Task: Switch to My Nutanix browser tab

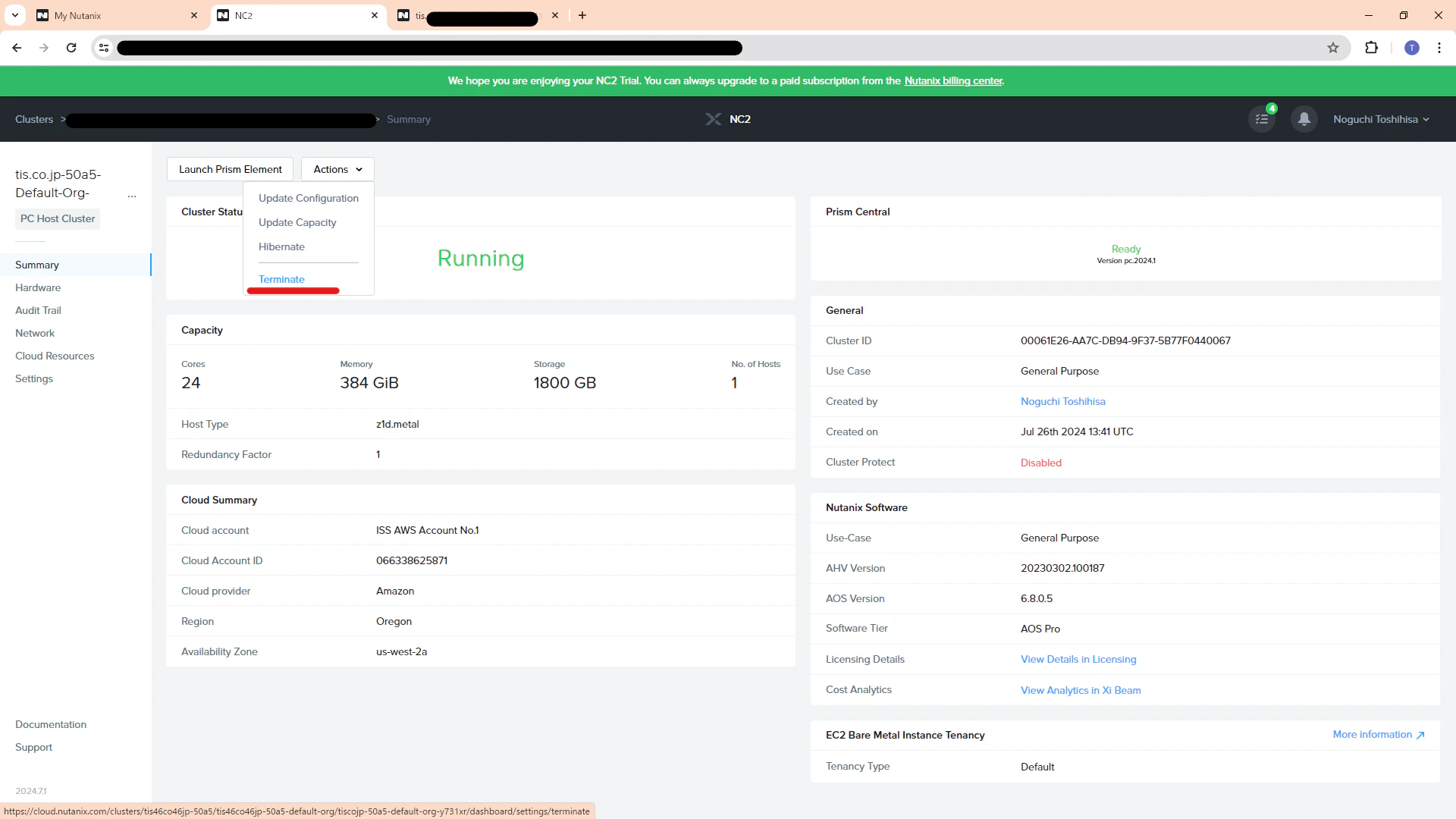Action: point(118,15)
